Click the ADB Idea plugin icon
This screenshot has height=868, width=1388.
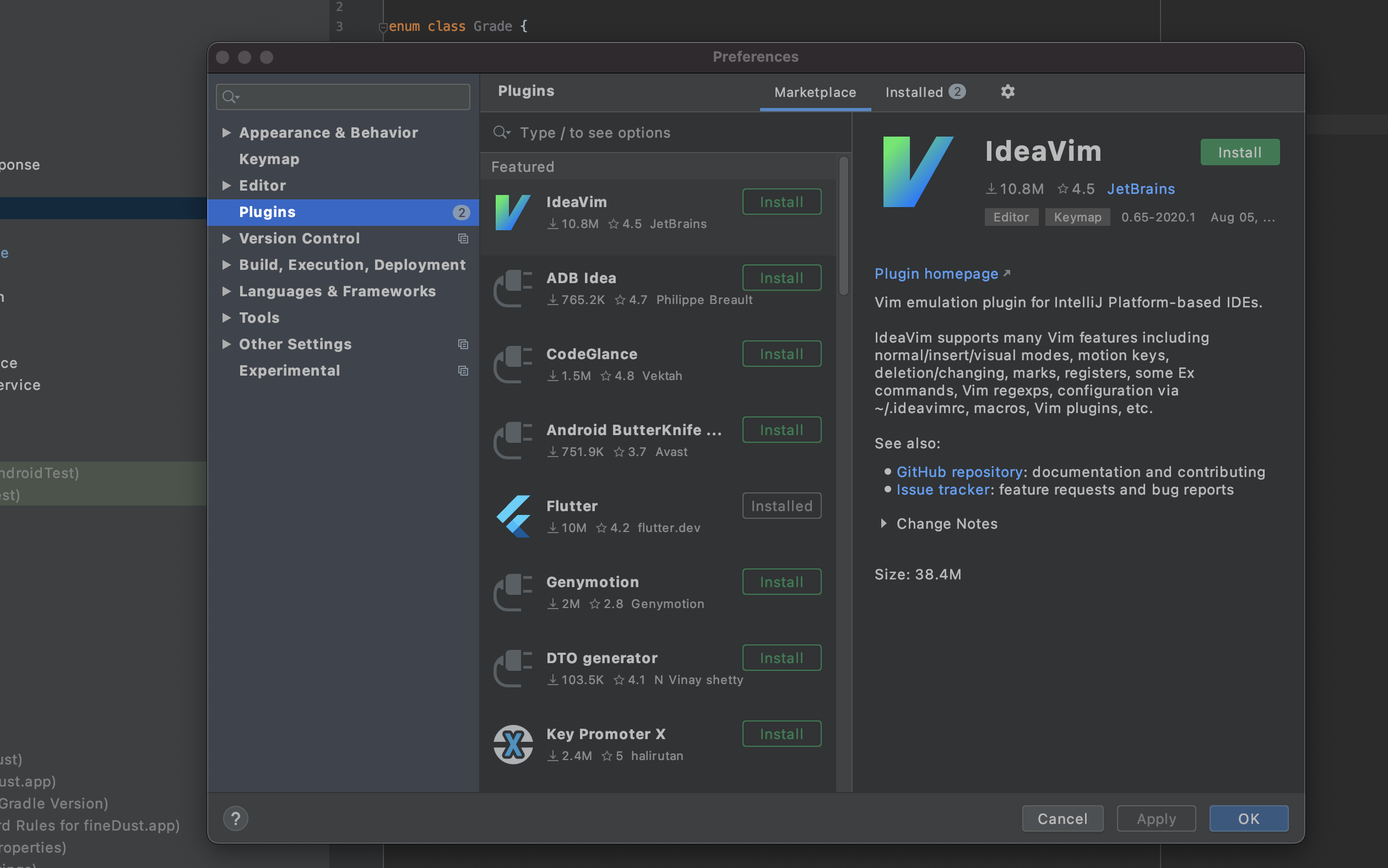pos(512,289)
